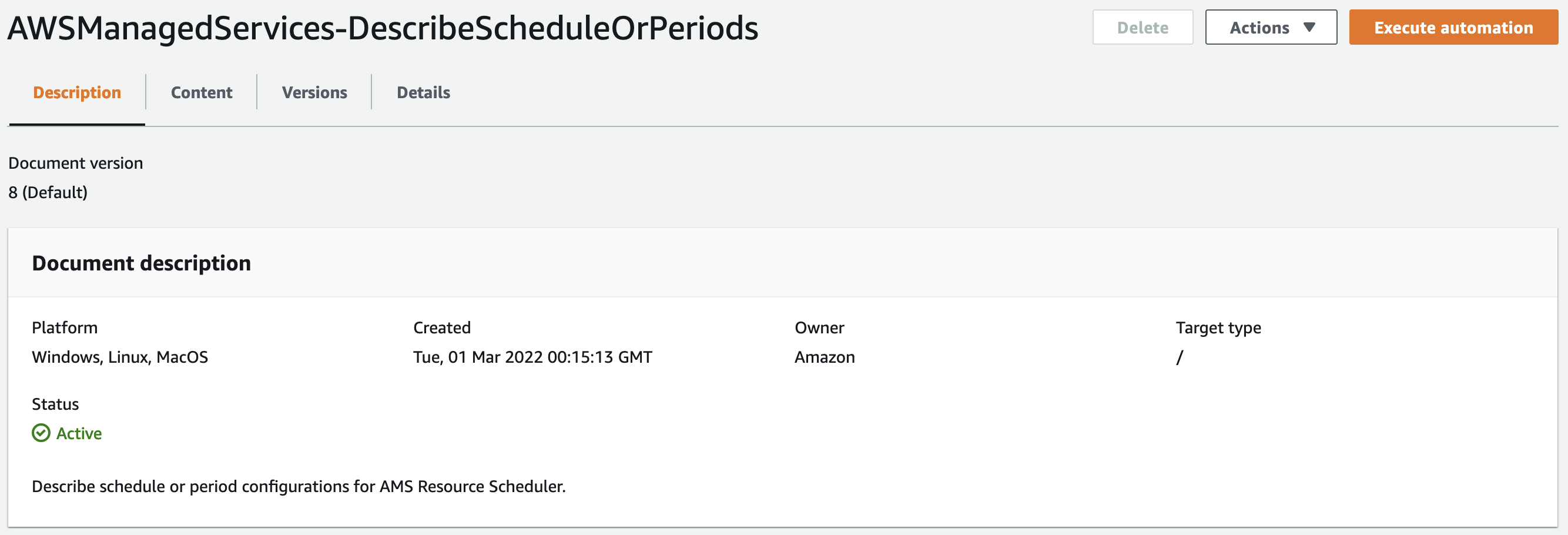Select the document title AWSManagedServices-DescribeScheduleOrPeriods

click(382, 27)
